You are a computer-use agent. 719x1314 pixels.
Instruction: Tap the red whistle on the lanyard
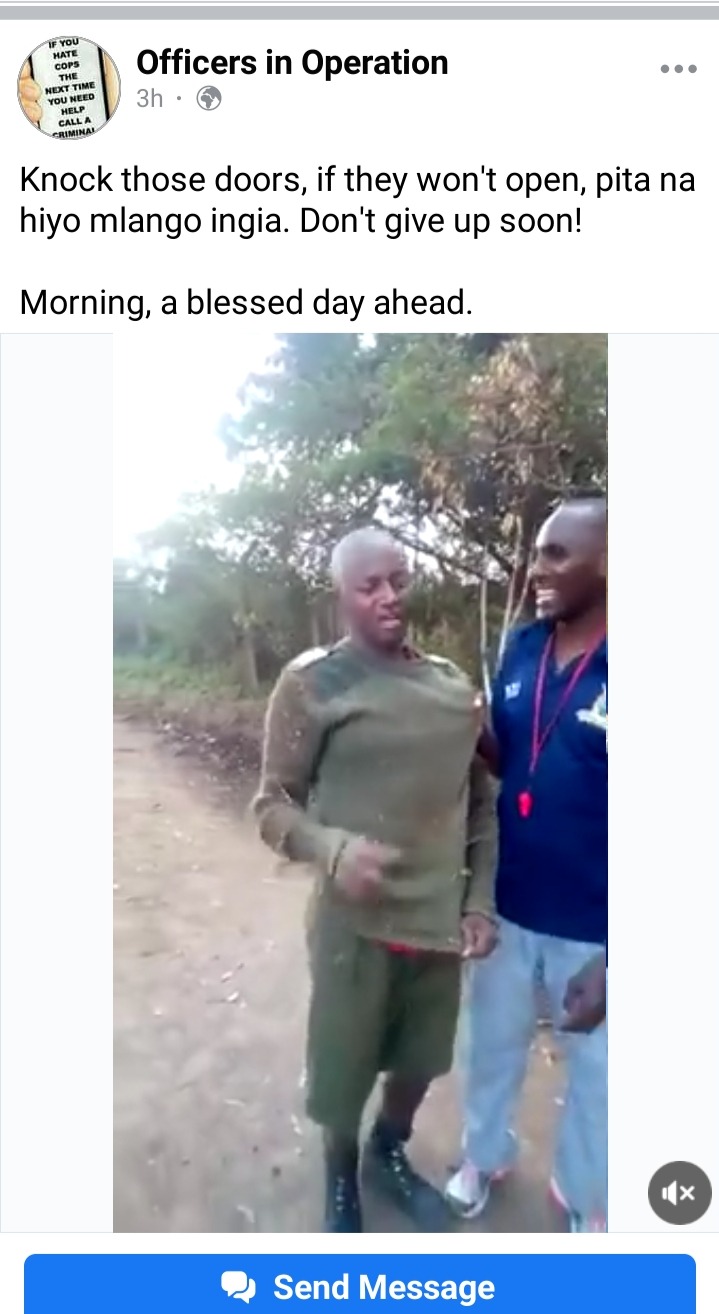coord(525,803)
